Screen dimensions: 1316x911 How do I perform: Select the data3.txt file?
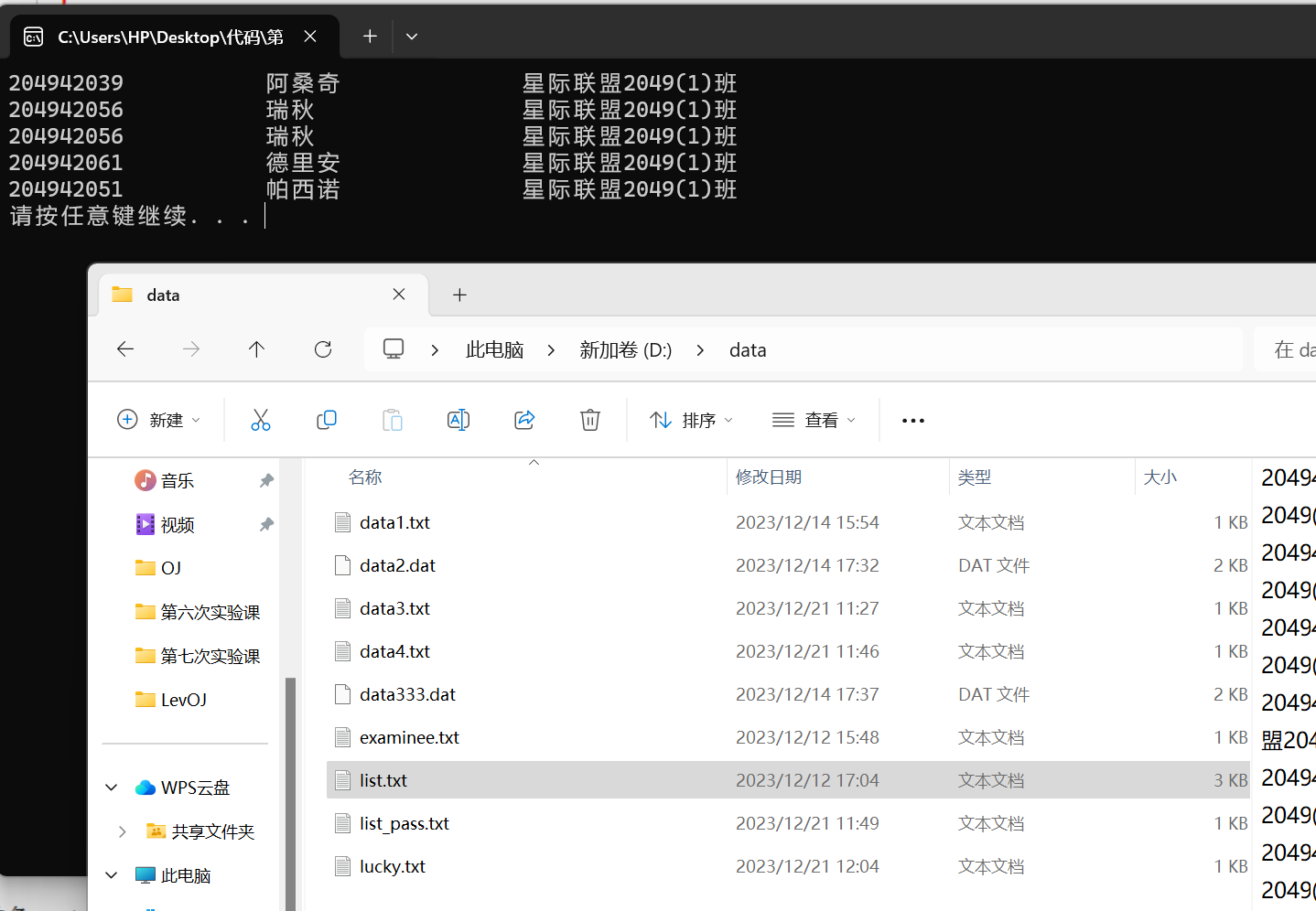tap(788, 608)
